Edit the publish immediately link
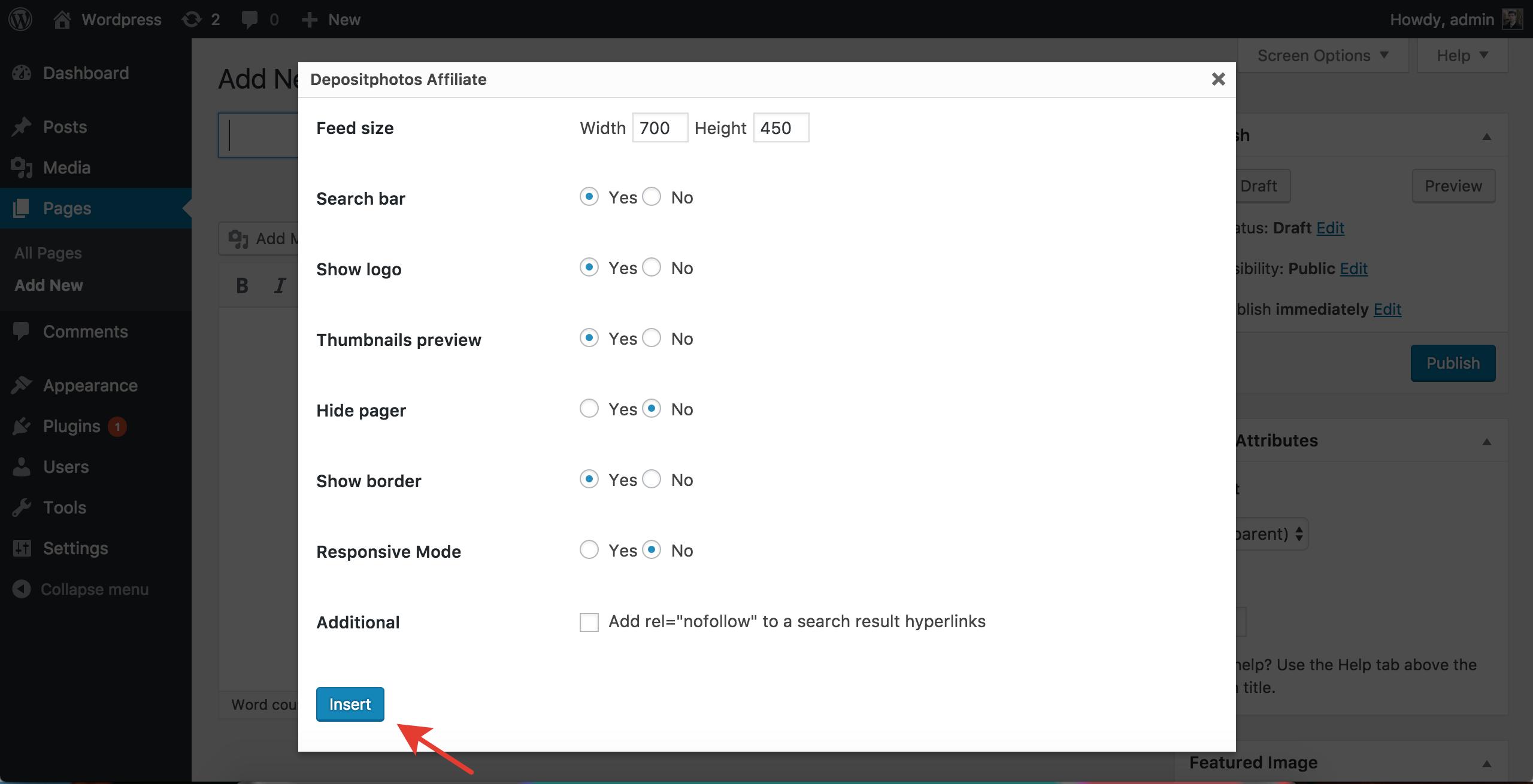Viewport: 1533px width, 784px height. coord(1387,309)
